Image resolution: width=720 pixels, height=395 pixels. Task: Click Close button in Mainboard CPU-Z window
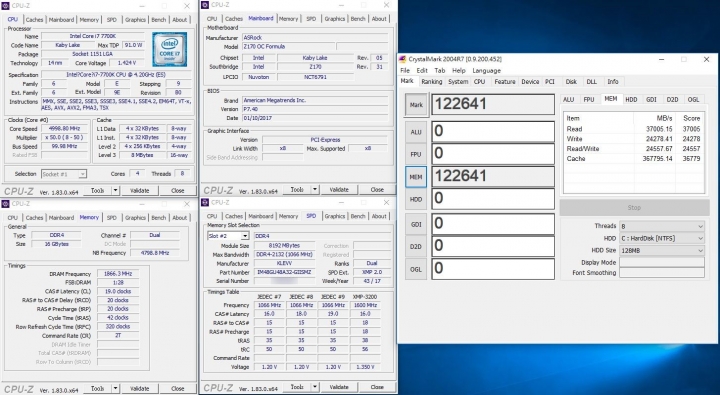[x=377, y=189]
